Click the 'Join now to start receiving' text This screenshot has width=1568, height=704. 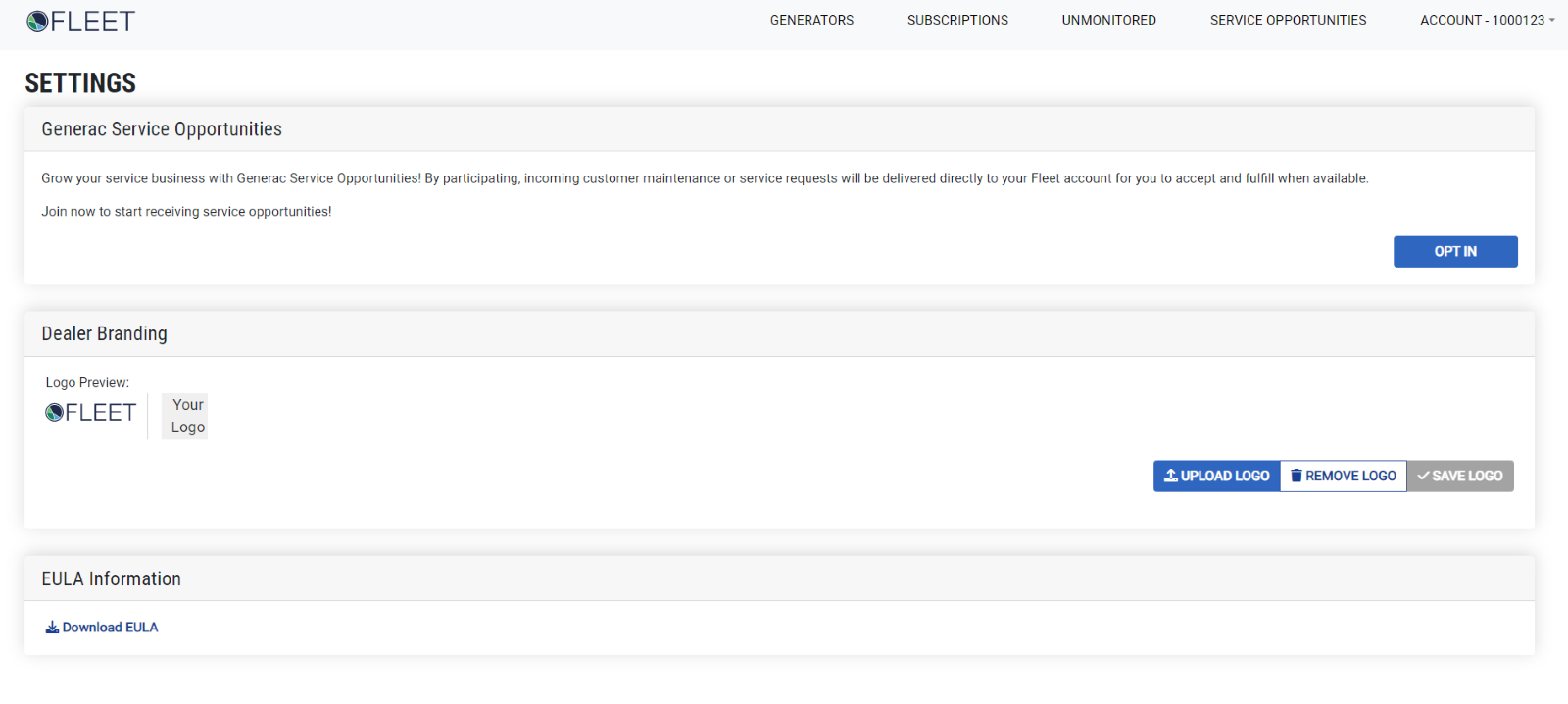coord(186,211)
